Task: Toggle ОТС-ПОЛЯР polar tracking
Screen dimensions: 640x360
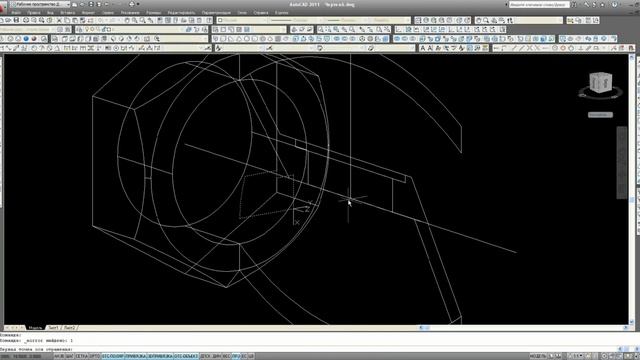Action: click(x=113, y=356)
